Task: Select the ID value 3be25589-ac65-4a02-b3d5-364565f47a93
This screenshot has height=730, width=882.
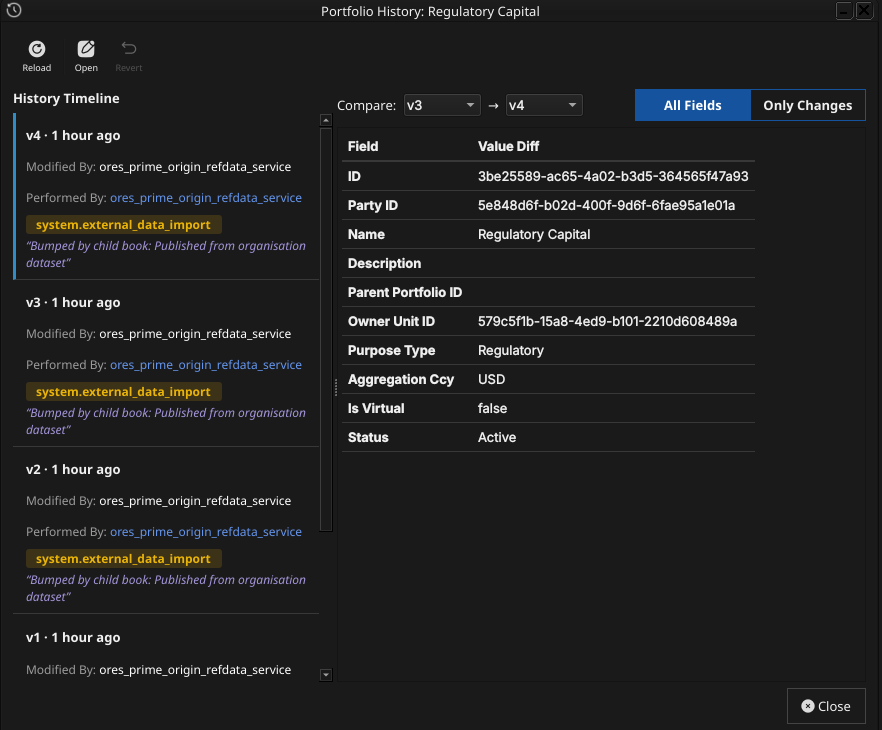Action: [613, 177]
